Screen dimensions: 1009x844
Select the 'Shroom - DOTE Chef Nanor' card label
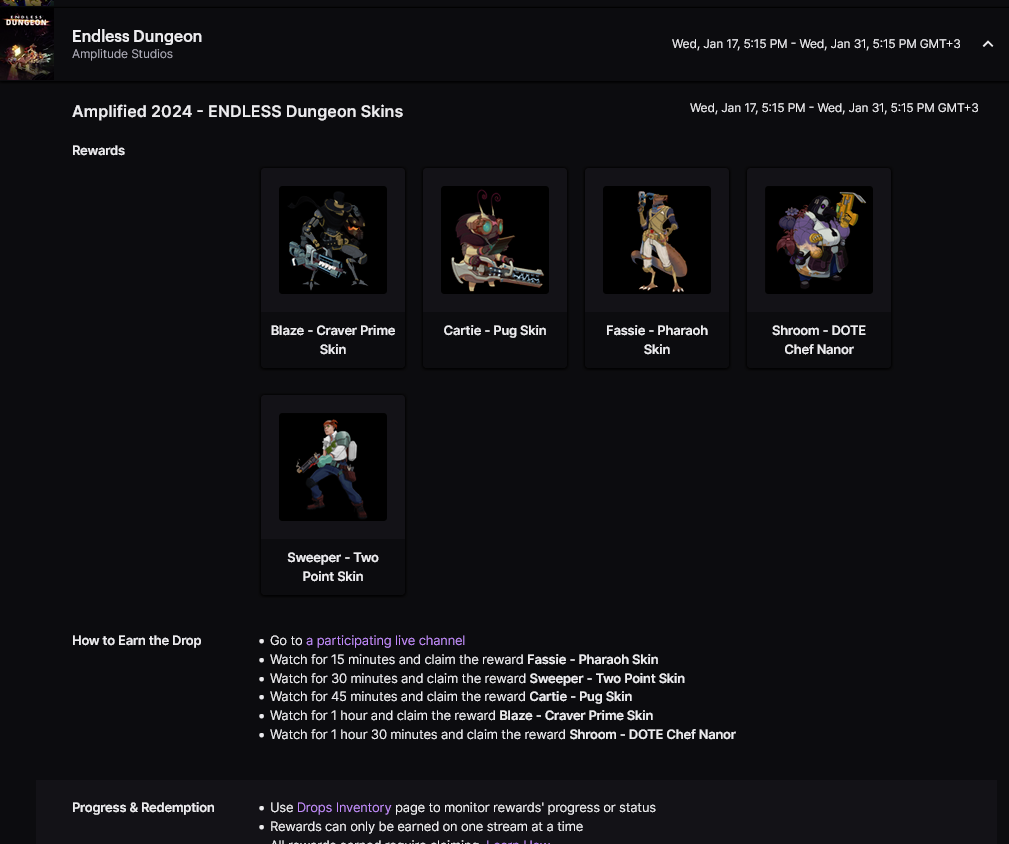tap(819, 340)
